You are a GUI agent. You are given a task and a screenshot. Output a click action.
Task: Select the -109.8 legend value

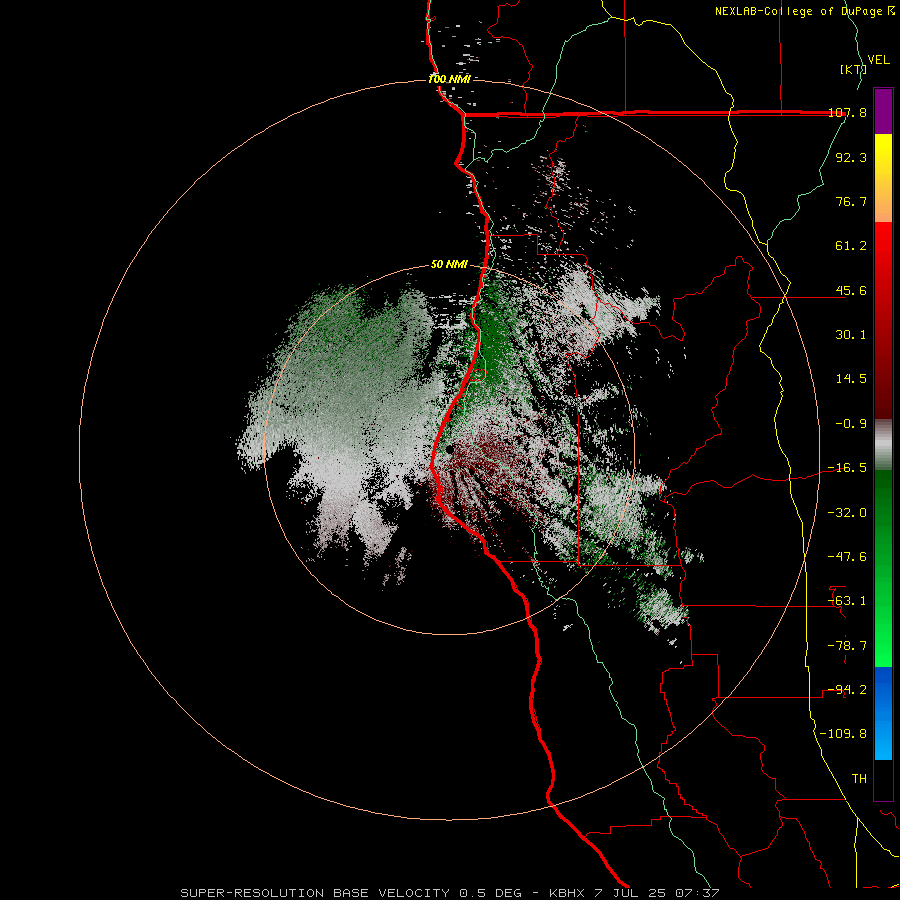(x=843, y=734)
